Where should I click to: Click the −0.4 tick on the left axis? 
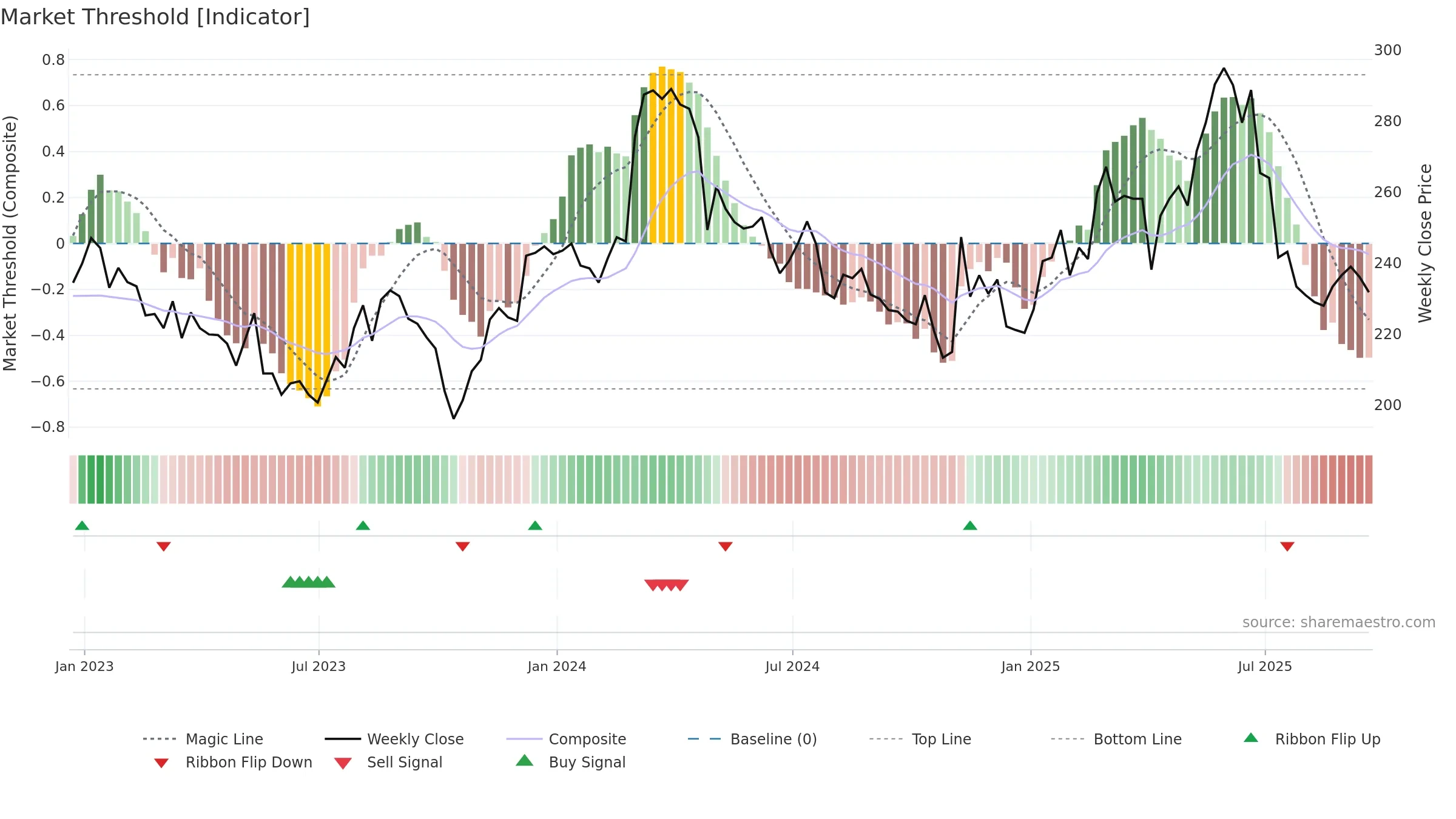point(48,335)
